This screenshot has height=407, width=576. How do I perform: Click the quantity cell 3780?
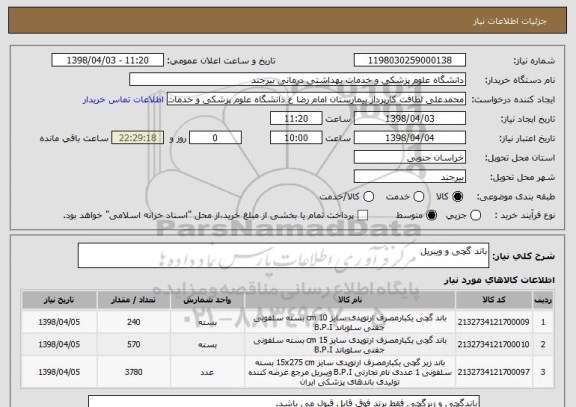pyautogui.click(x=133, y=372)
